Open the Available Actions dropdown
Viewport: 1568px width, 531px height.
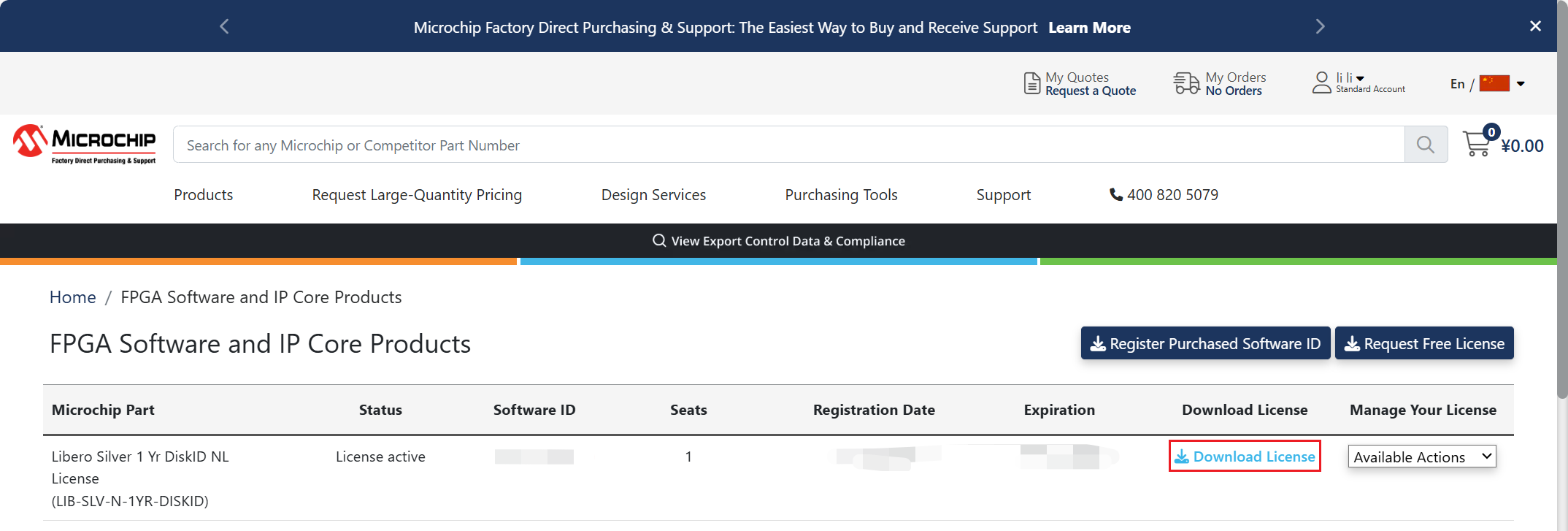[x=1422, y=456]
